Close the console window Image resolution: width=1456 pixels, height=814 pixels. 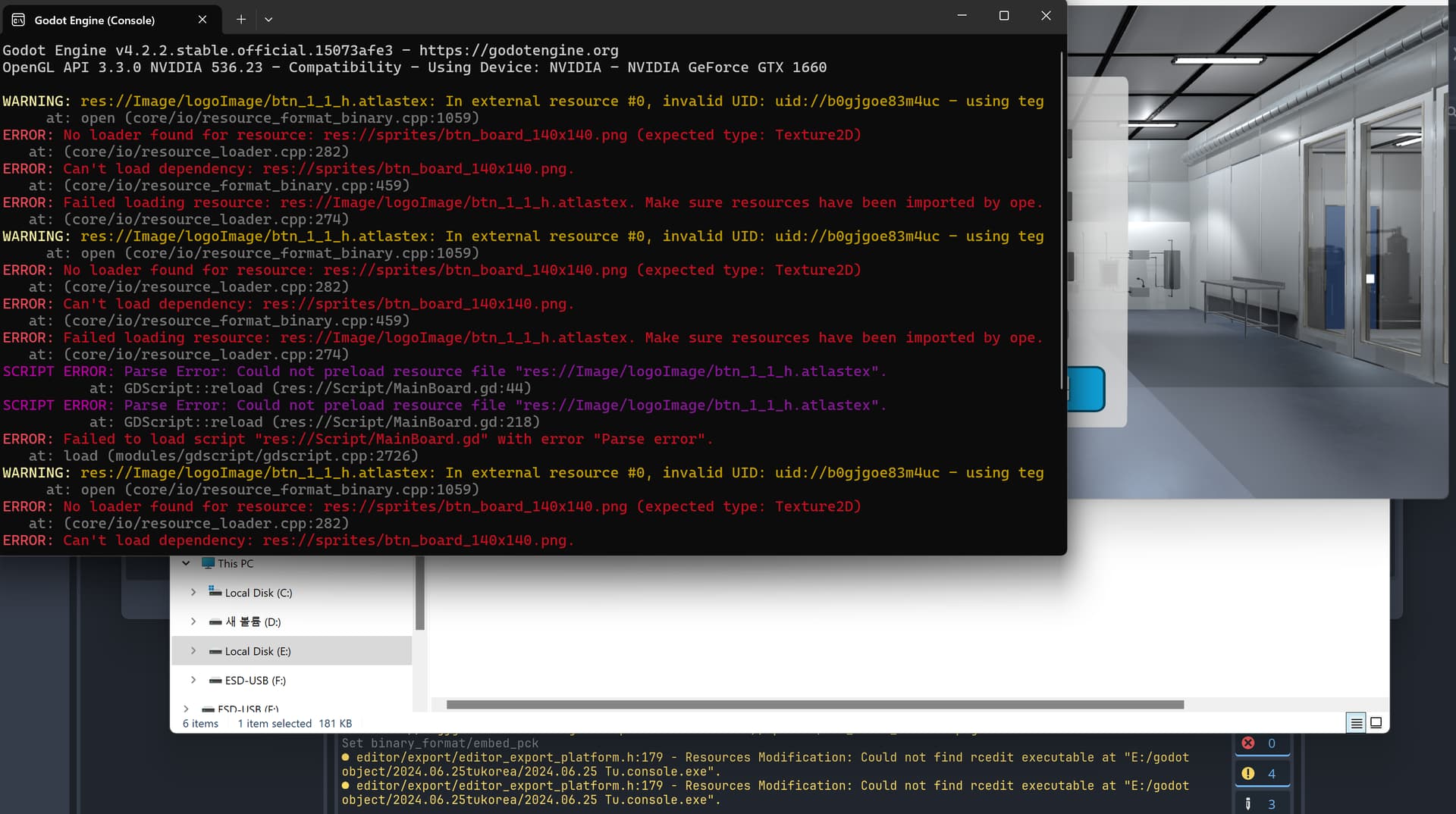coord(1046,16)
